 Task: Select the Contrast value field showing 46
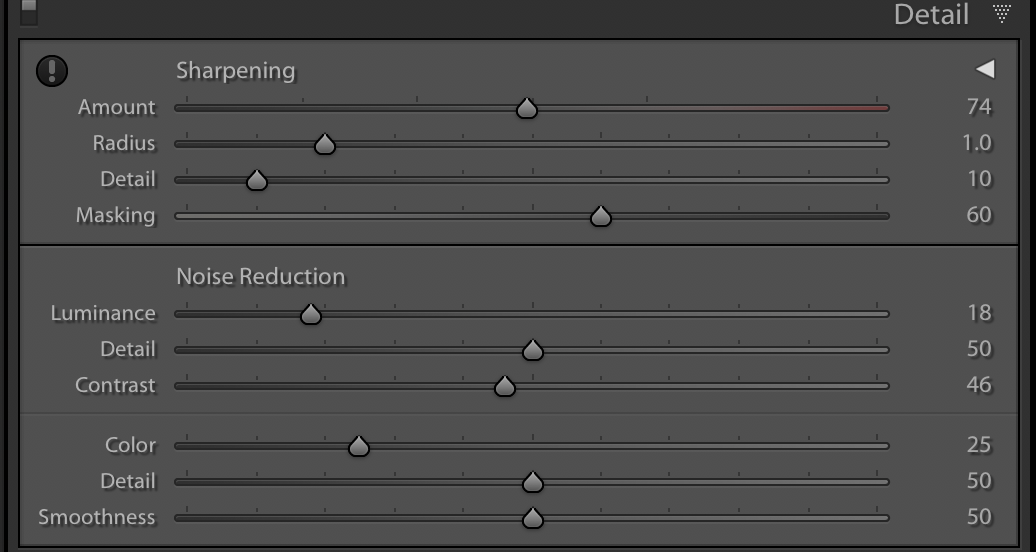pyautogui.click(x=979, y=385)
